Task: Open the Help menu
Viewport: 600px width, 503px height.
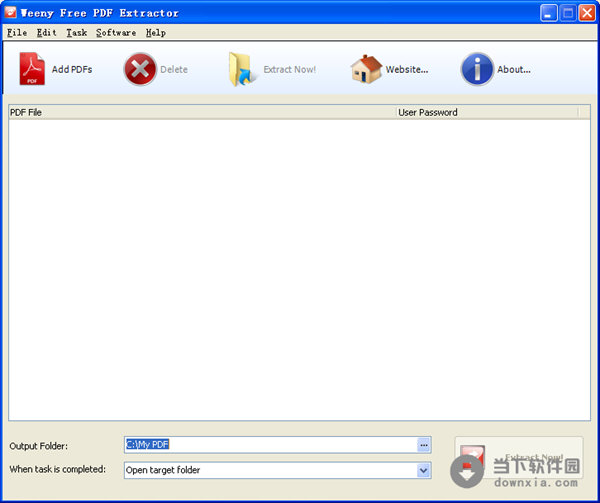Action: [x=156, y=33]
